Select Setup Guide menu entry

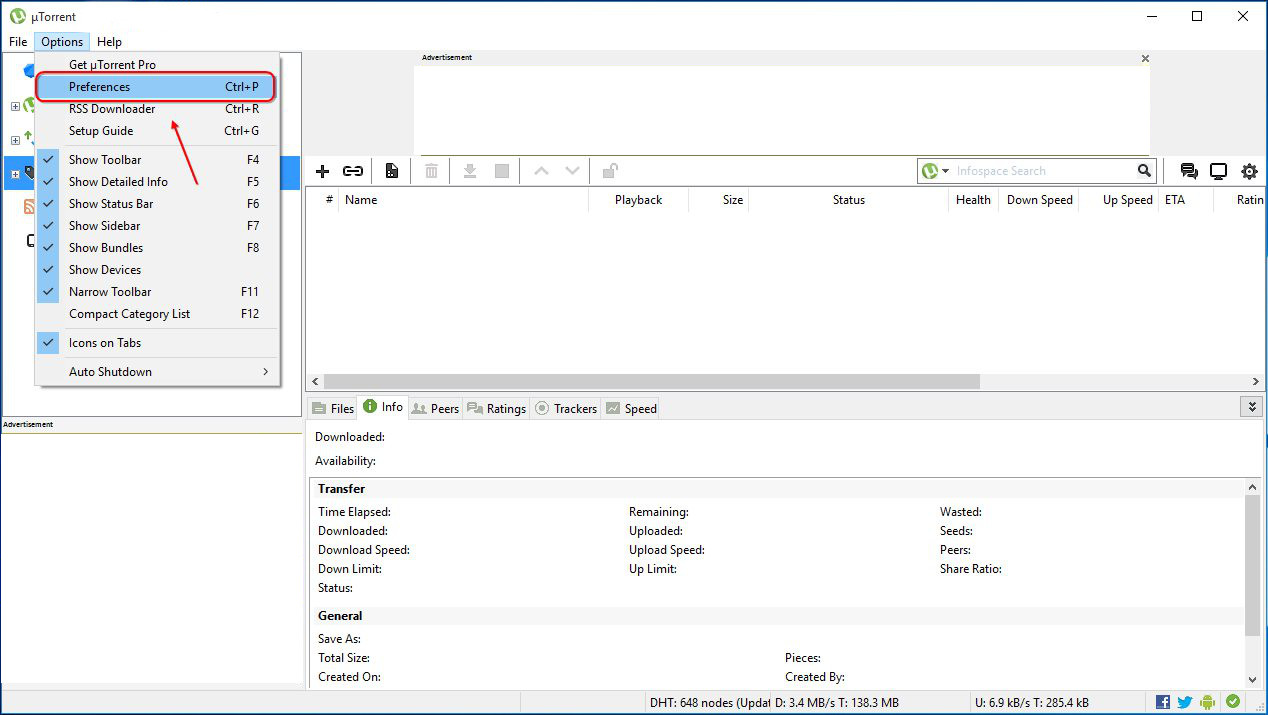157,131
